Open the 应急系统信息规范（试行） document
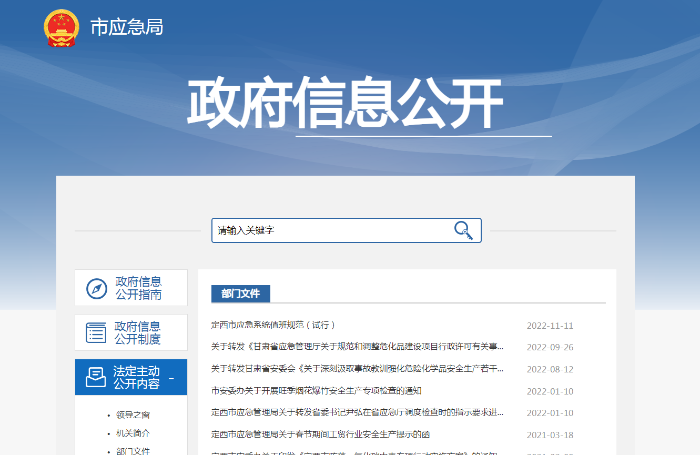Viewport: 700px width, 455px height. pyautogui.click(x=272, y=325)
